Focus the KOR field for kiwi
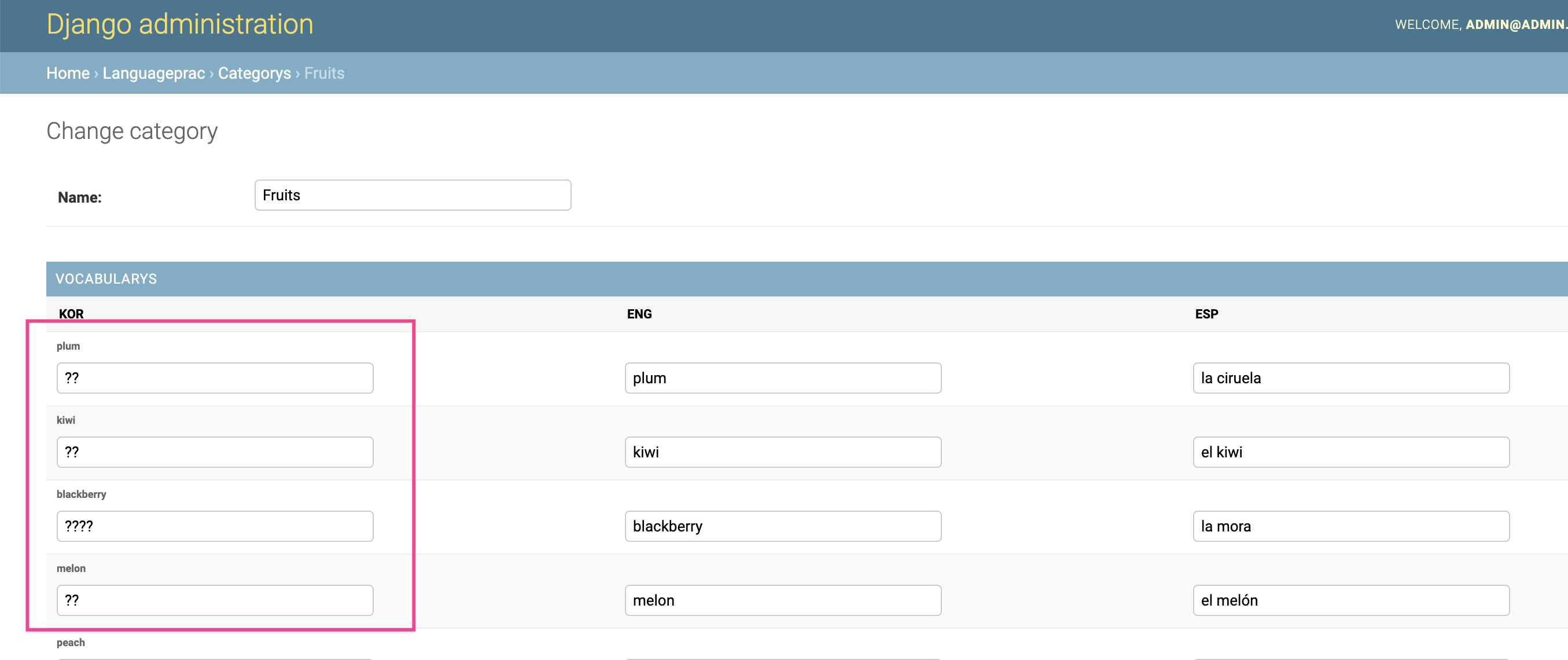 coord(214,452)
